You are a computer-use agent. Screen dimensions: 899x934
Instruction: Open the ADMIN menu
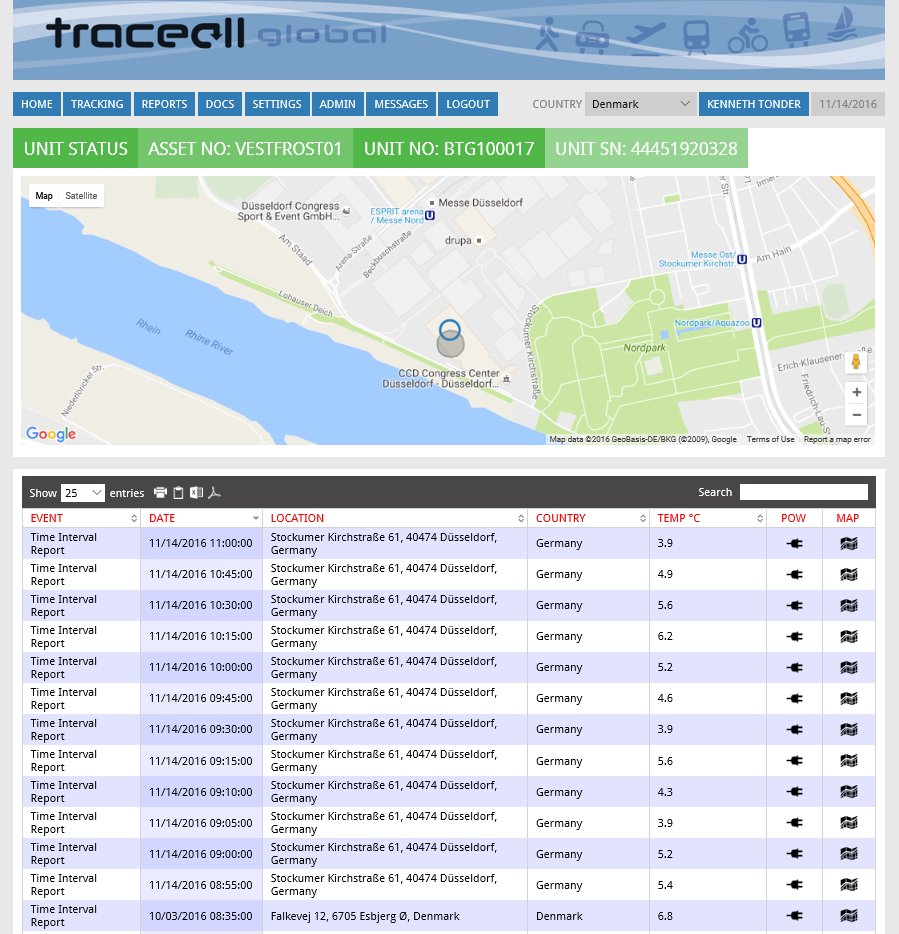point(337,104)
